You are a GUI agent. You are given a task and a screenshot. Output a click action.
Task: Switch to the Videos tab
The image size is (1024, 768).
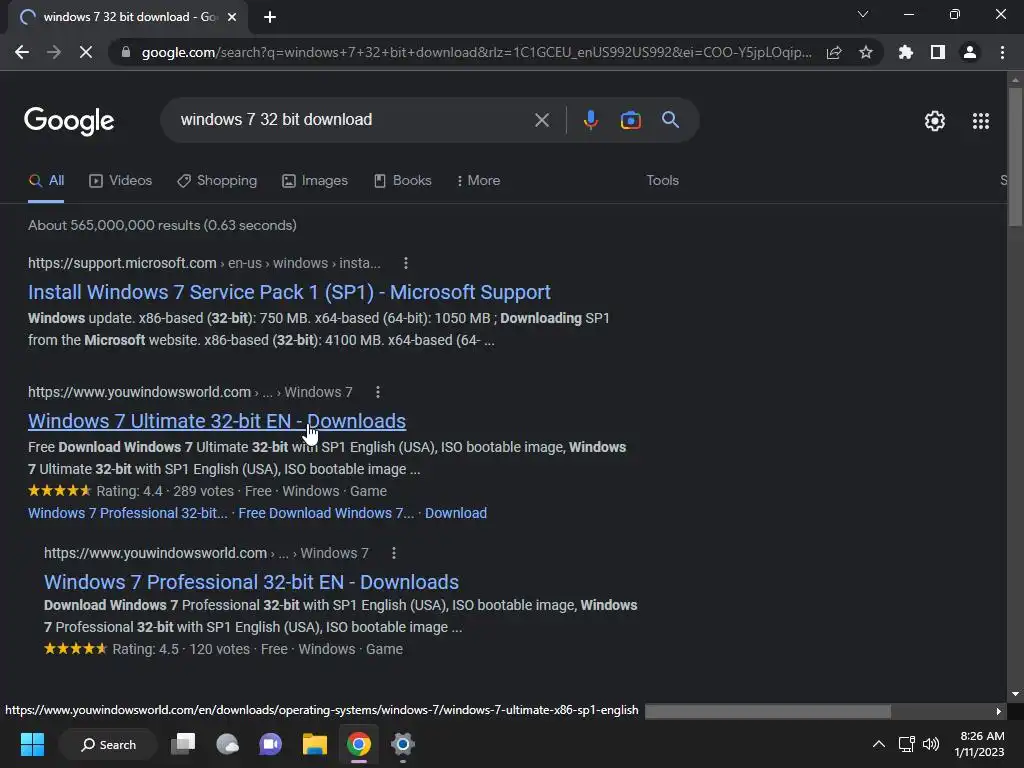pos(120,181)
